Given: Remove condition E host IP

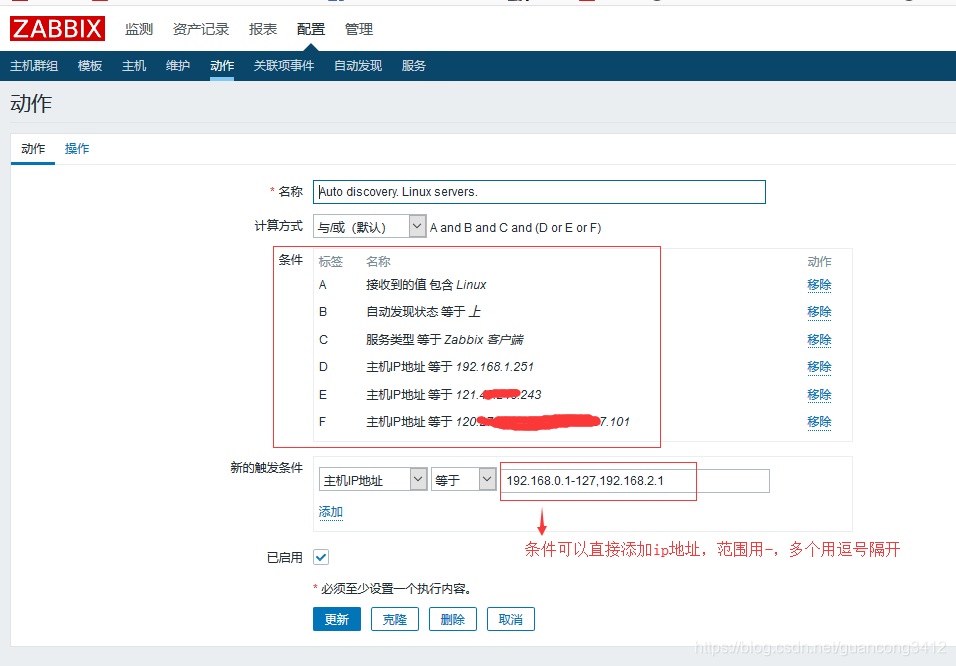Looking at the screenshot, I should coord(819,395).
